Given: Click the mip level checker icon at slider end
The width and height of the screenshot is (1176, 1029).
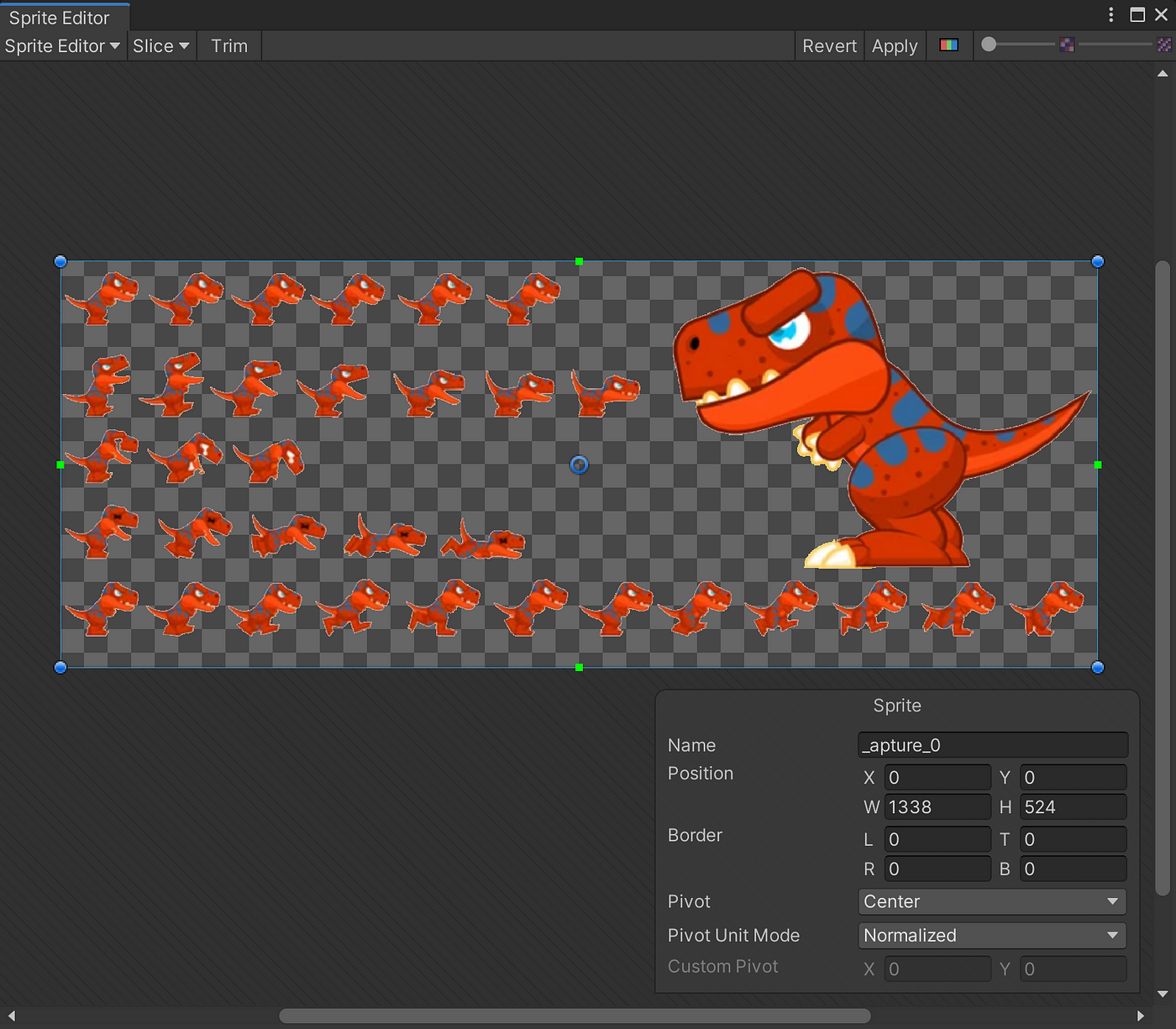Looking at the screenshot, I should click(1164, 45).
